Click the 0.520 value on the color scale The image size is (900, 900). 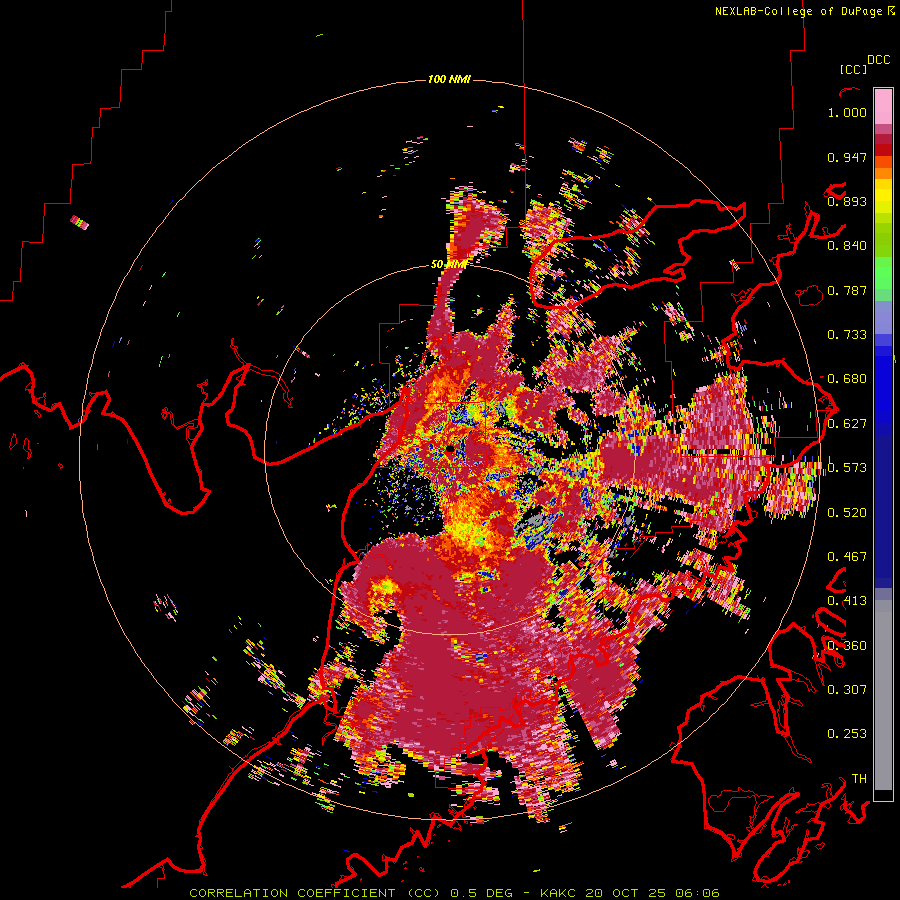847,513
